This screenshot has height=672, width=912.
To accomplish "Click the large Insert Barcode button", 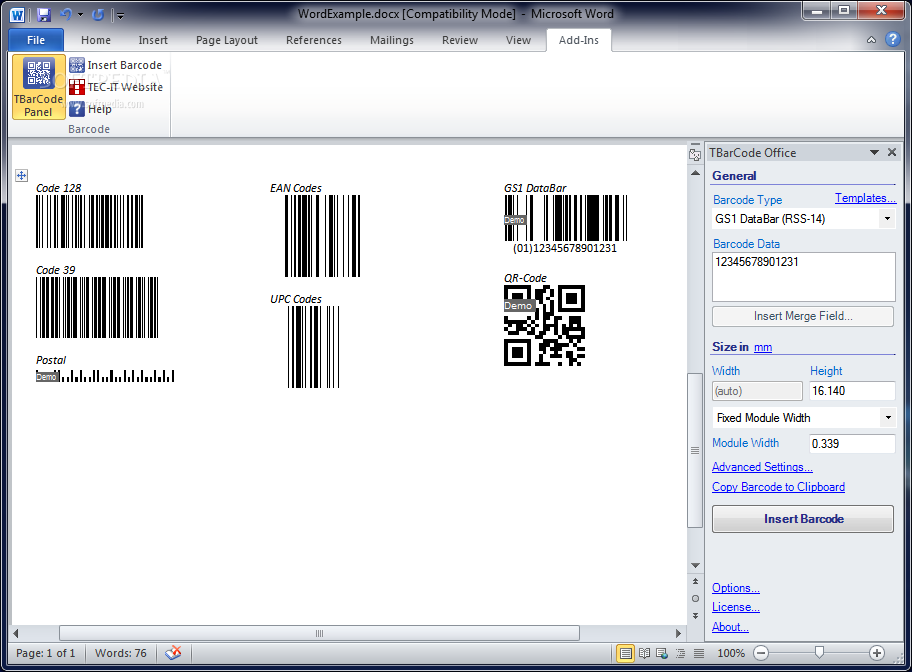I will [x=803, y=519].
